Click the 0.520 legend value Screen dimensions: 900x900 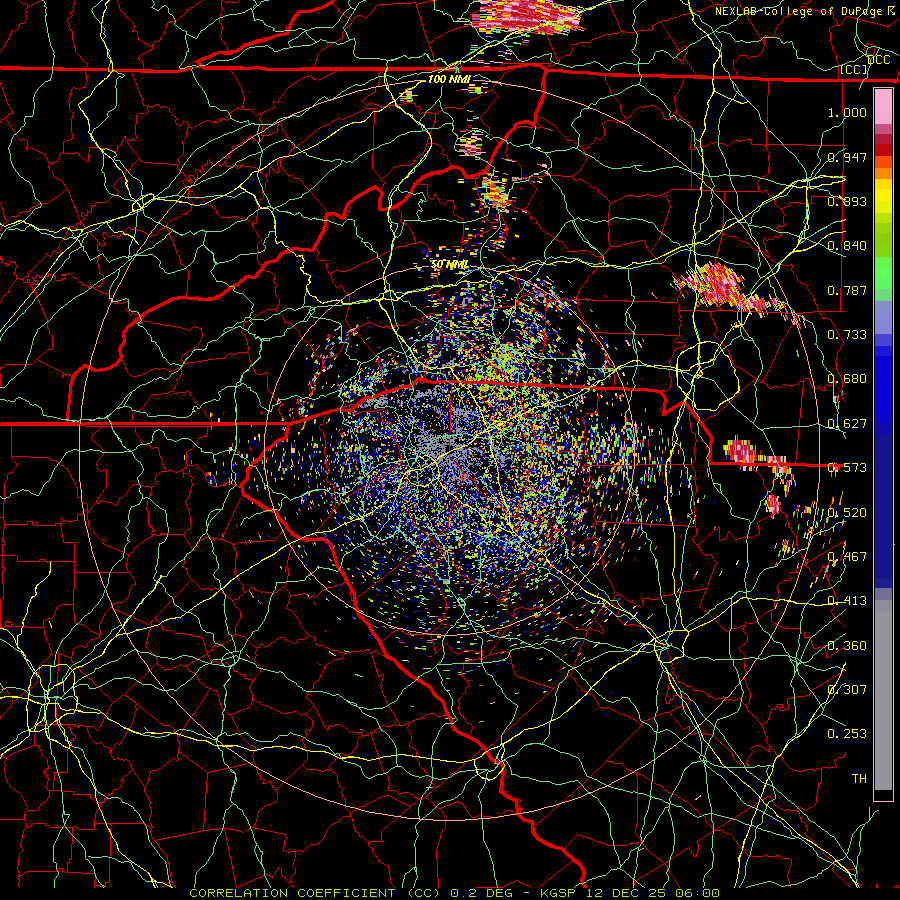tap(847, 513)
